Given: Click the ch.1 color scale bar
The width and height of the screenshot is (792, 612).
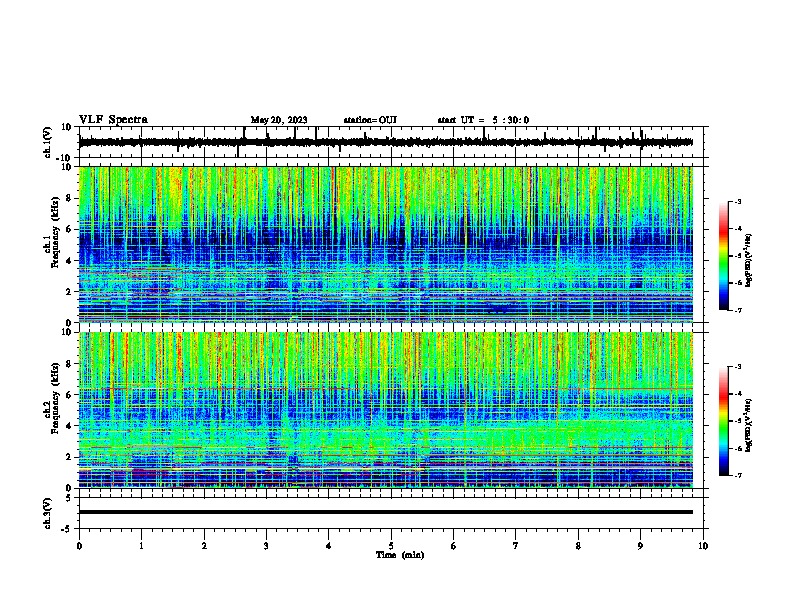Looking at the screenshot, I should click(724, 256).
